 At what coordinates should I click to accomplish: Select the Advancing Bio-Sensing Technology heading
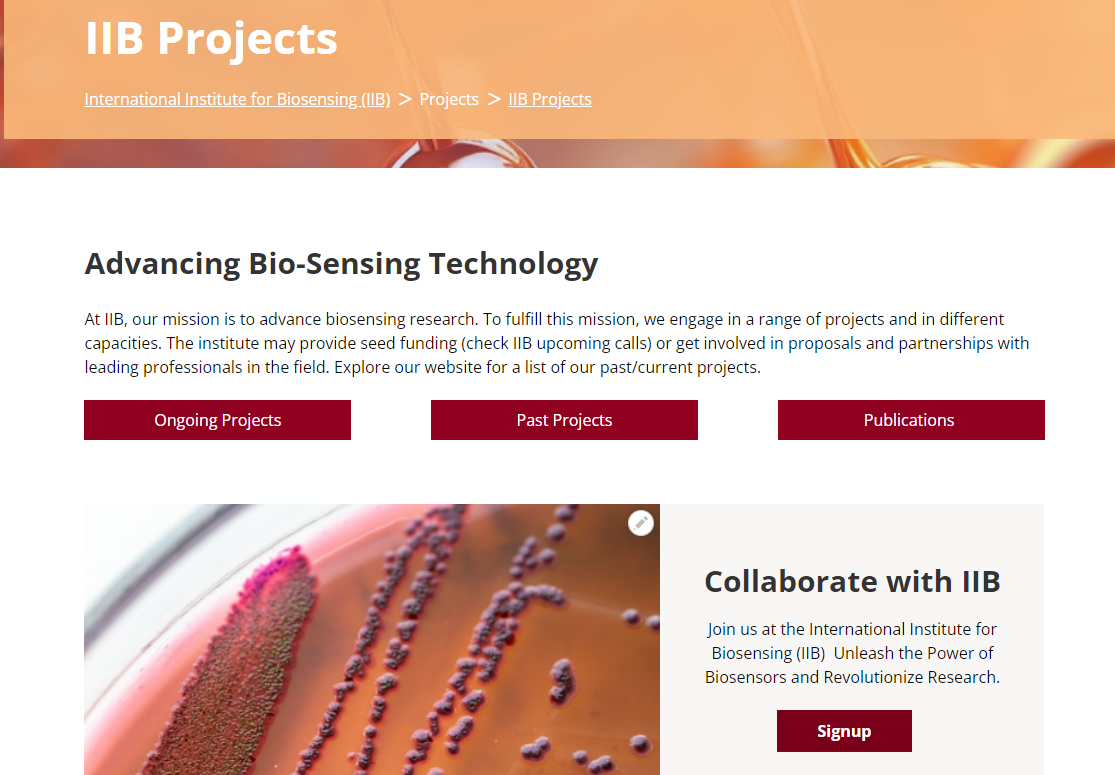click(341, 264)
